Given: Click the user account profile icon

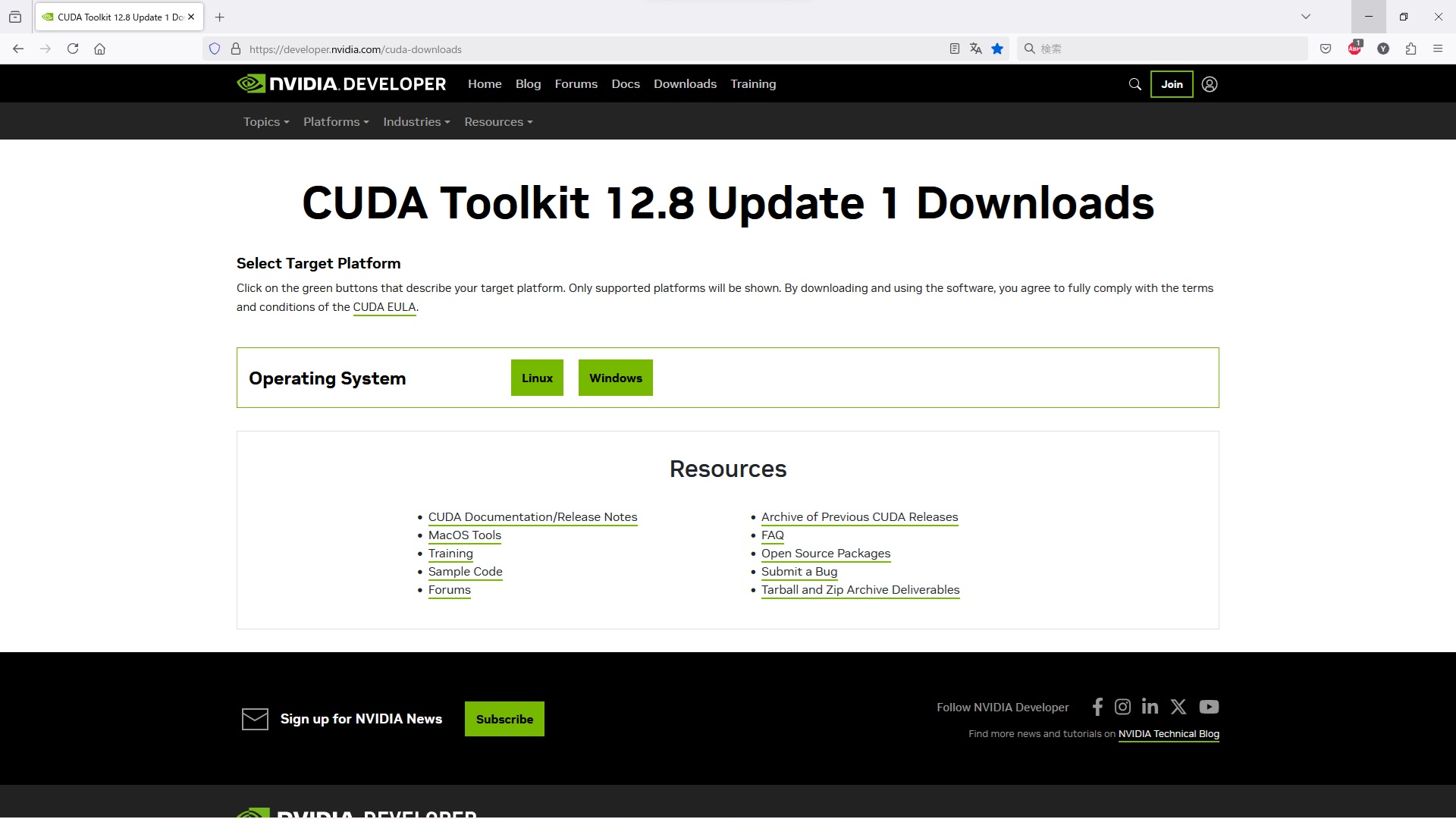Looking at the screenshot, I should 1210,84.
